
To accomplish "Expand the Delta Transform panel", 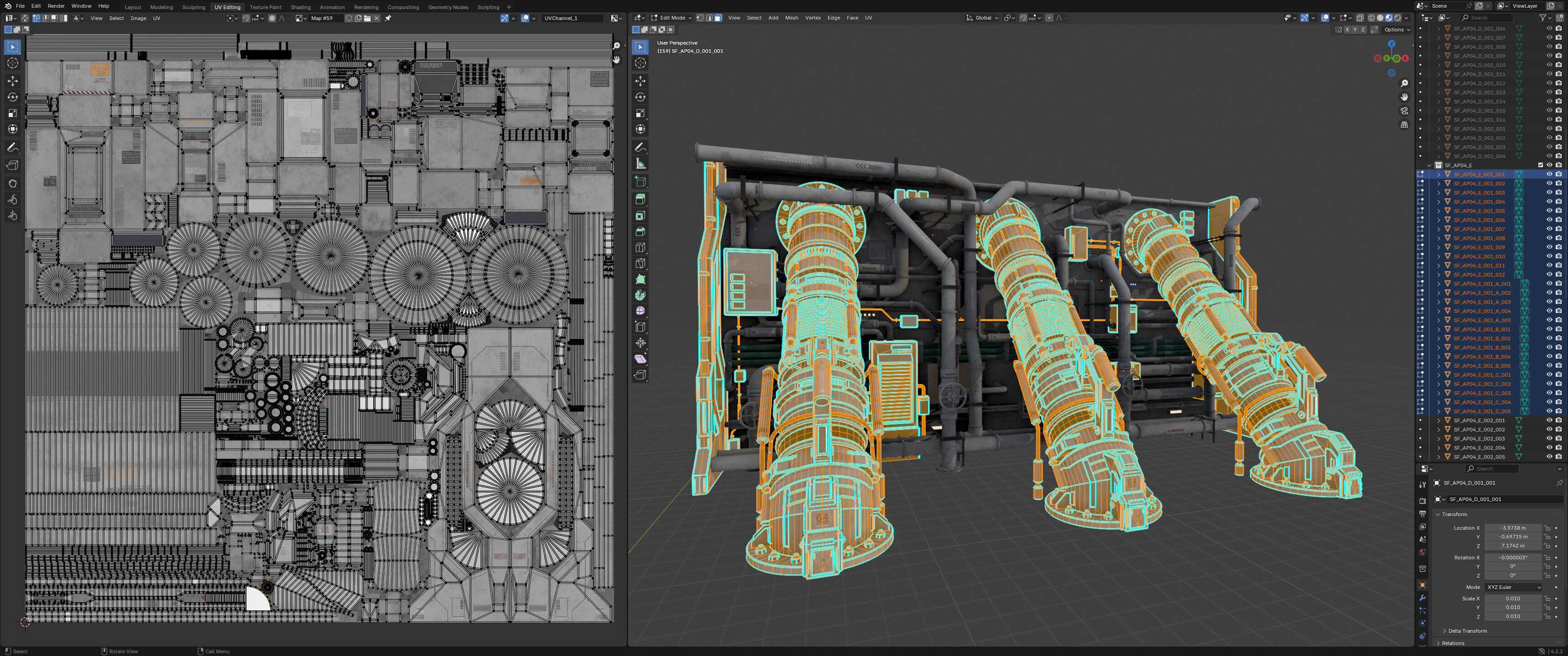I will pos(1467,631).
